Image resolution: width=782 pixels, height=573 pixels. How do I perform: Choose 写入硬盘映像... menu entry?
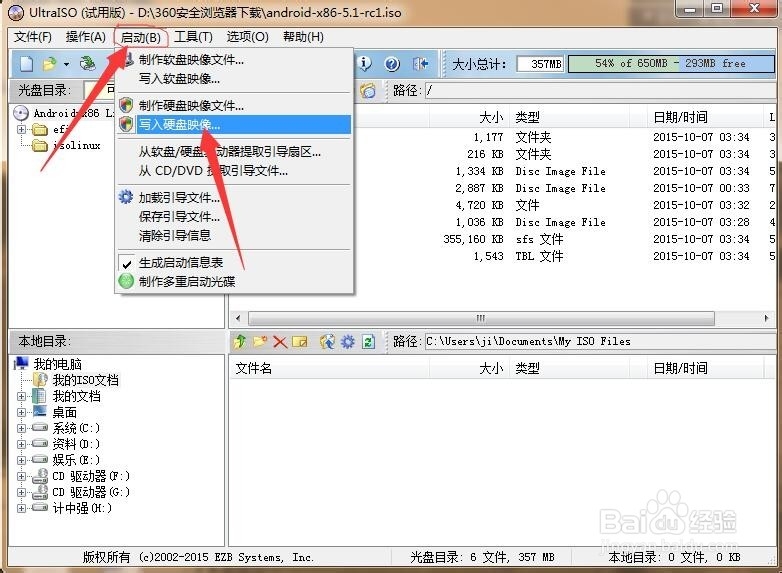click(x=234, y=124)
